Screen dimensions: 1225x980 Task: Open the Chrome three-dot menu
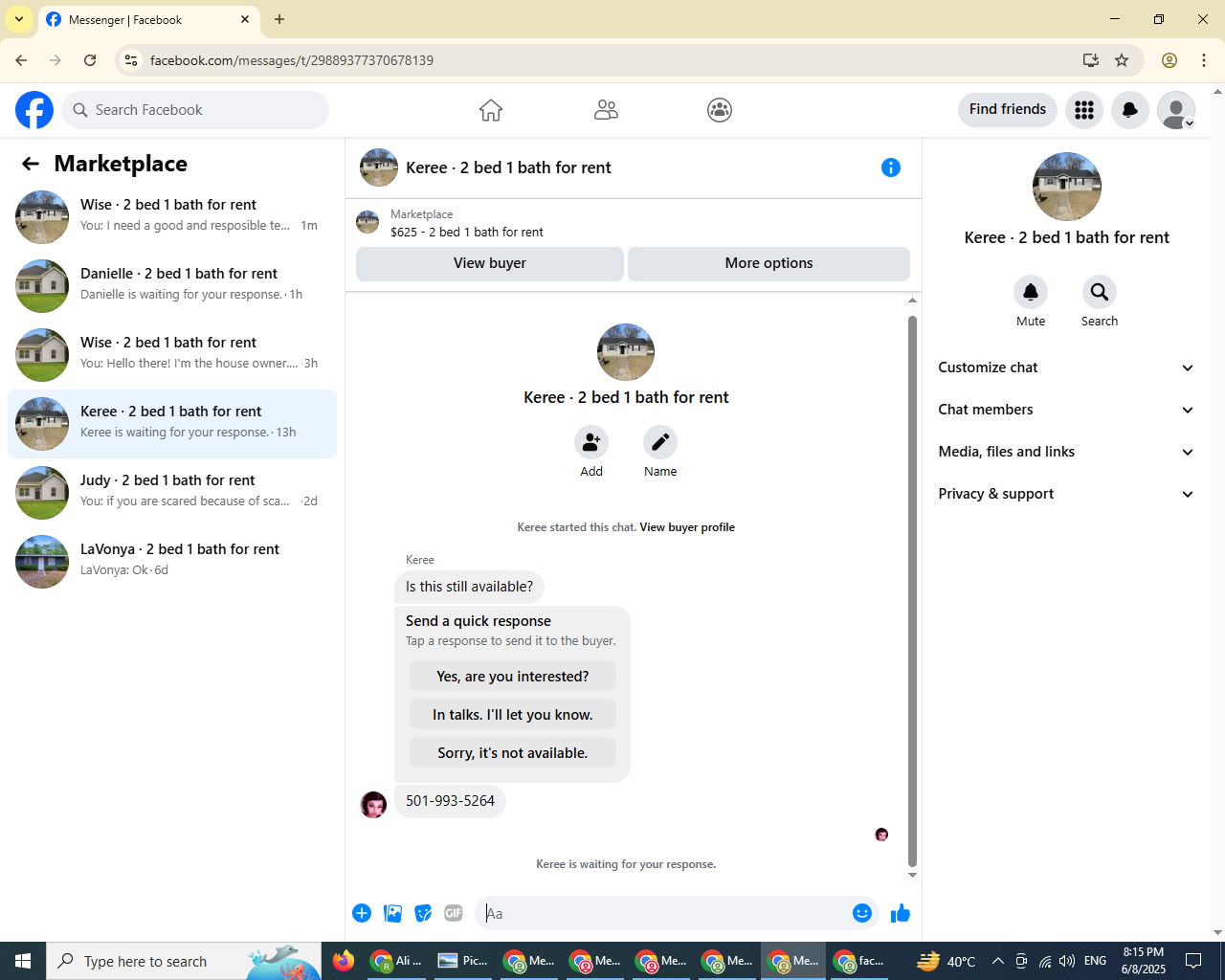[1204, 60]
